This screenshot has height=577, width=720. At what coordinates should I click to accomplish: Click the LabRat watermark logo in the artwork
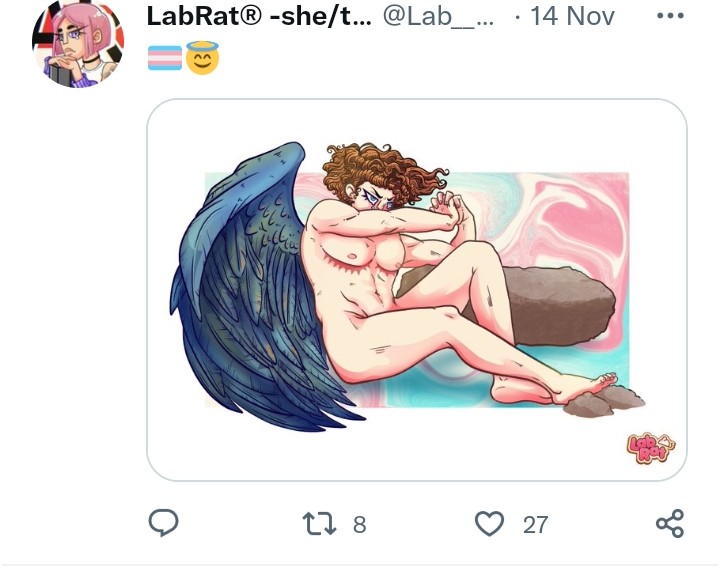pos(651,448)
